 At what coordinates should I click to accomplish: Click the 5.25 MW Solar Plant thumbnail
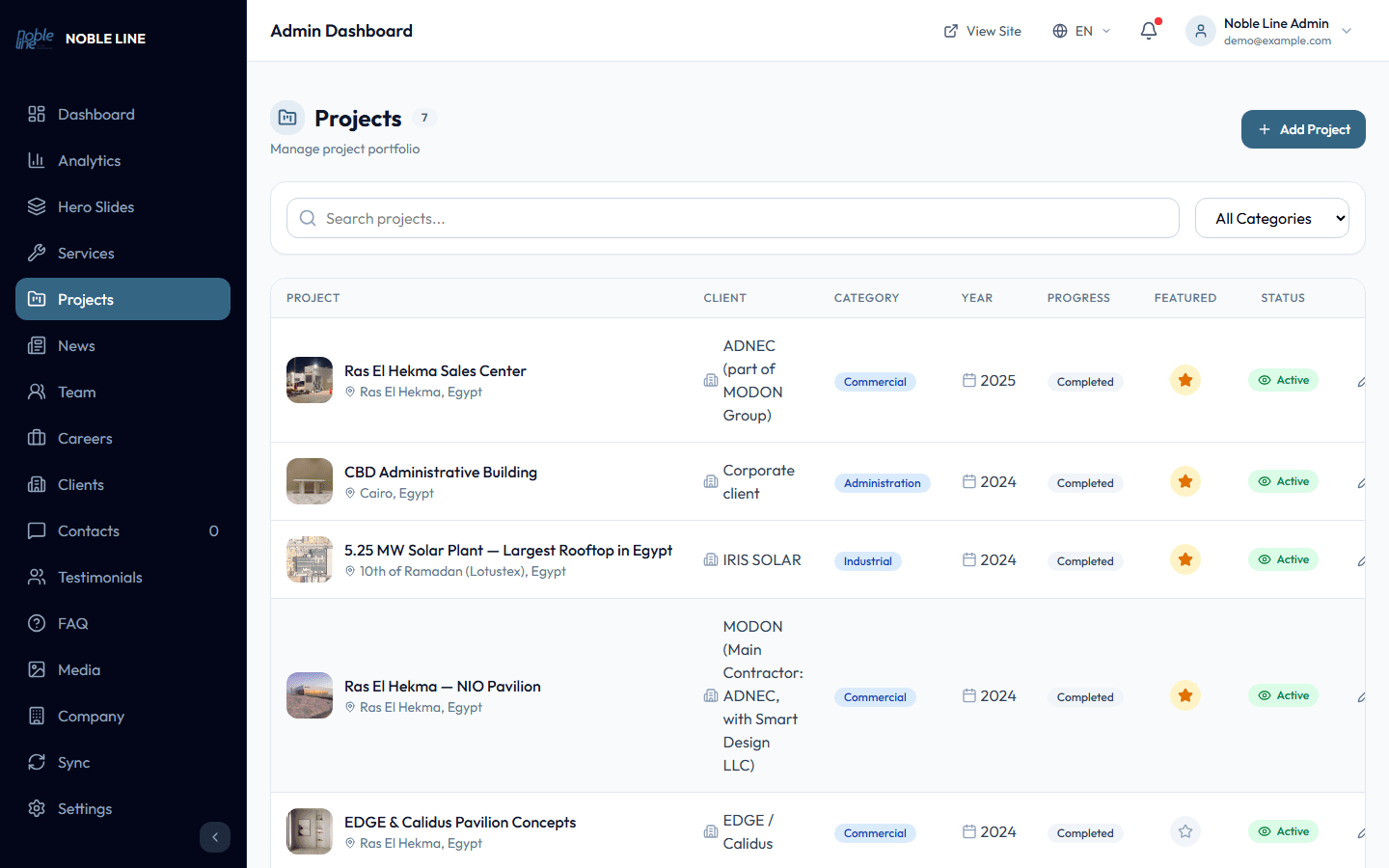tap(310, 559)
